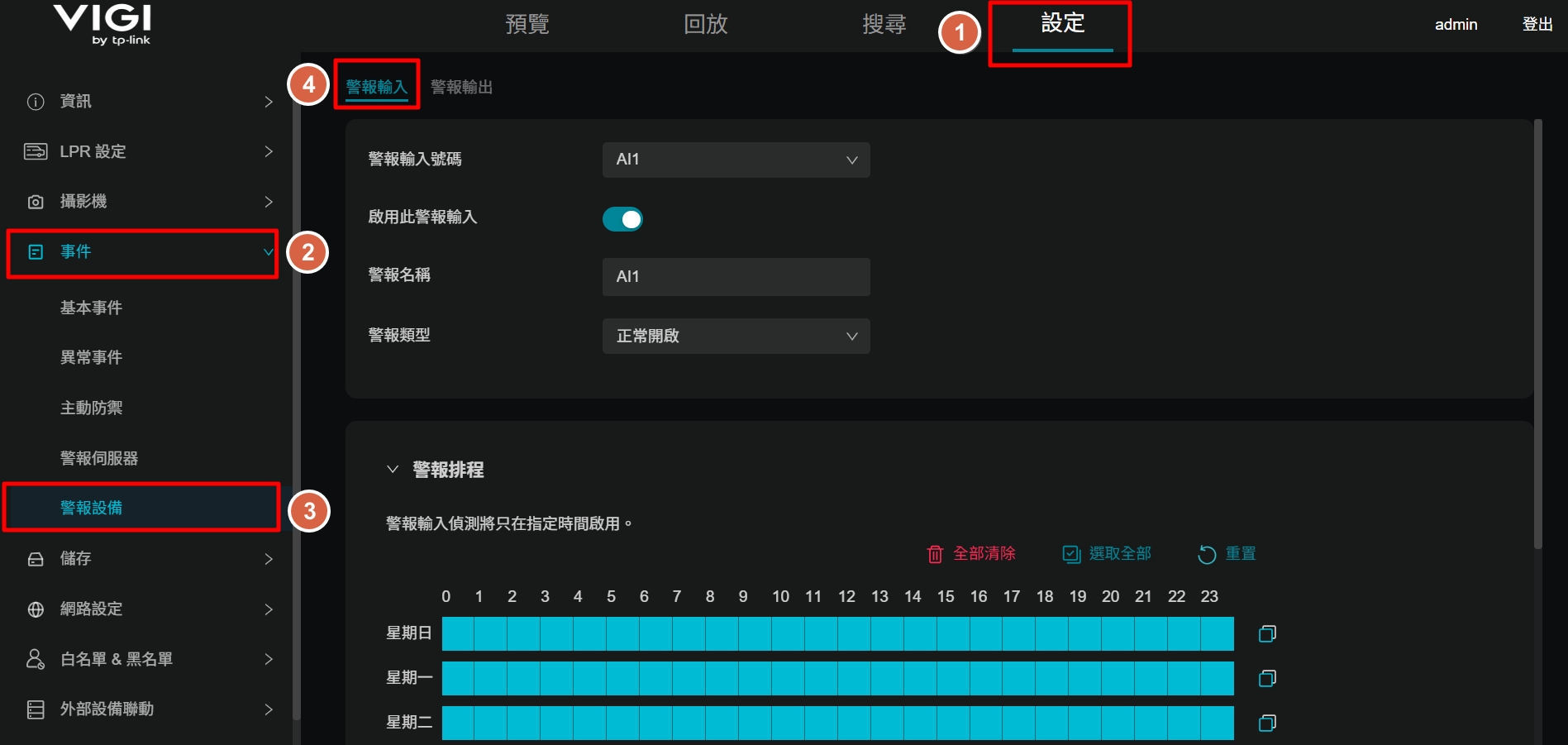Click the 資訊 info icon in sidebar
Viewport: 1568px width, 745px height.
point(36,102)
